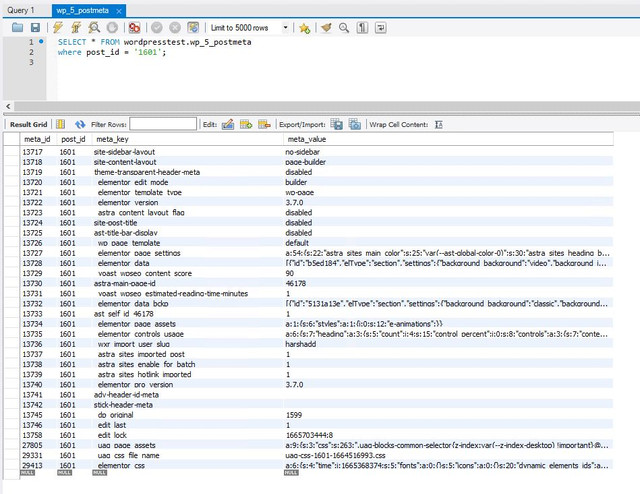
Task: Switch to the Query 1 tab
Action: (x=21, y=10)
